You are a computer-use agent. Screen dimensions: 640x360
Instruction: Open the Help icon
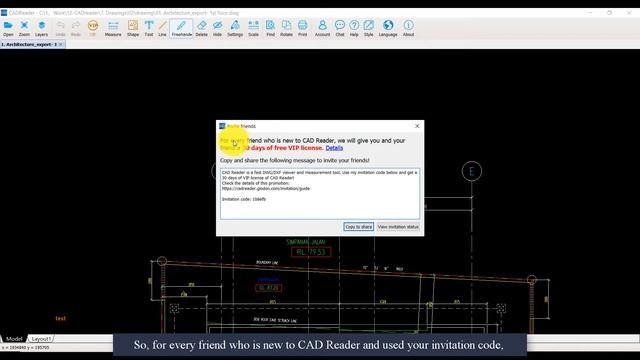[354, 29]
